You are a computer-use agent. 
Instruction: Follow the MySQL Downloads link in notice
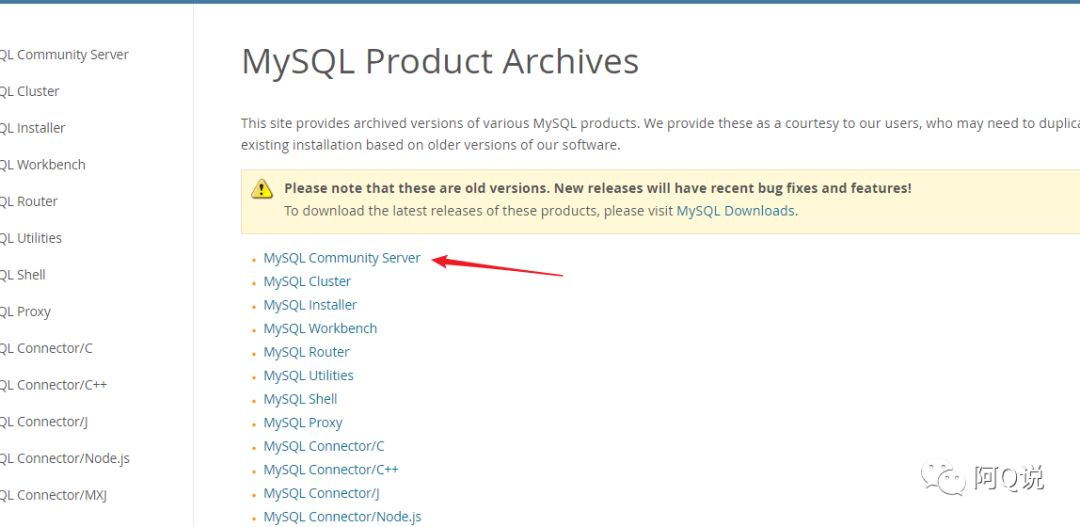(x=736, y=211)
